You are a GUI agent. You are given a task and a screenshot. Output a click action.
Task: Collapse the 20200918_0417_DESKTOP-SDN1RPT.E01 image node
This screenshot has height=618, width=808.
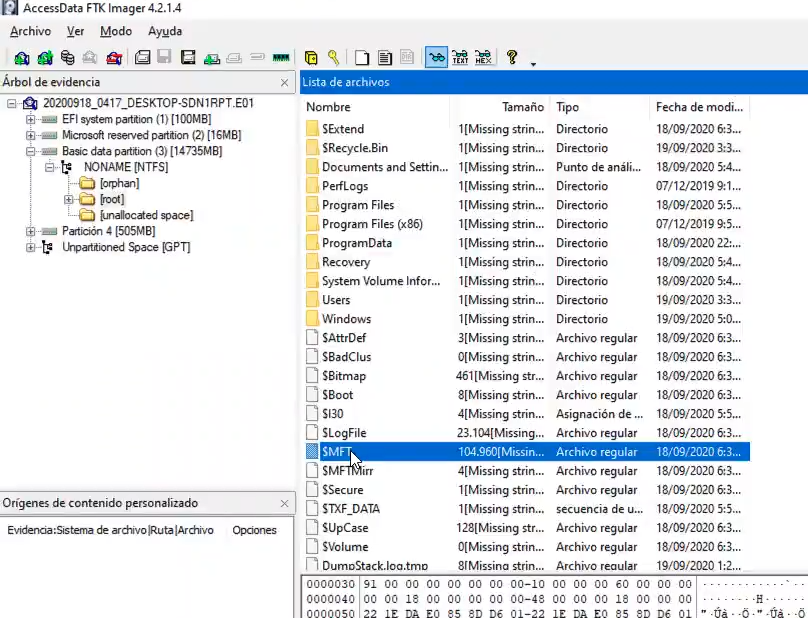11,104
